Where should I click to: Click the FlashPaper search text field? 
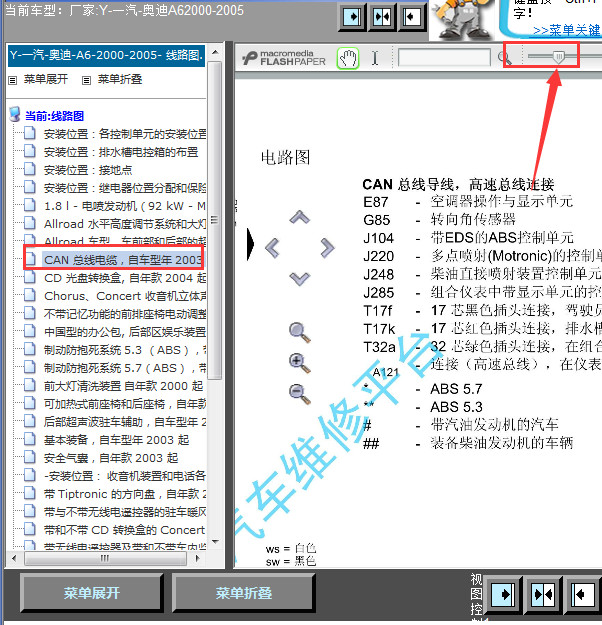pos(444,57)
